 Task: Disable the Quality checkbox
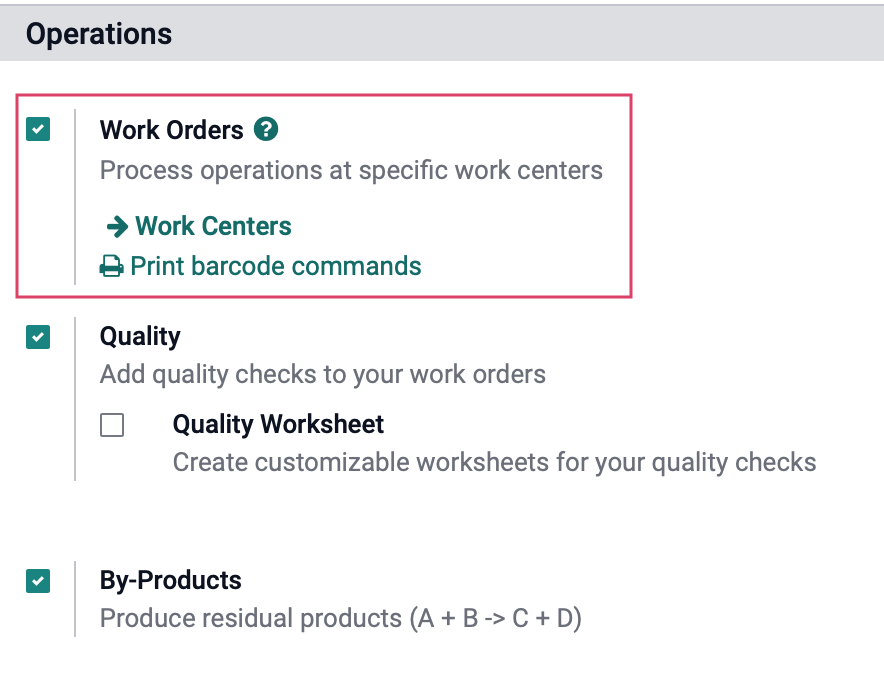click(x=38, y=337)
